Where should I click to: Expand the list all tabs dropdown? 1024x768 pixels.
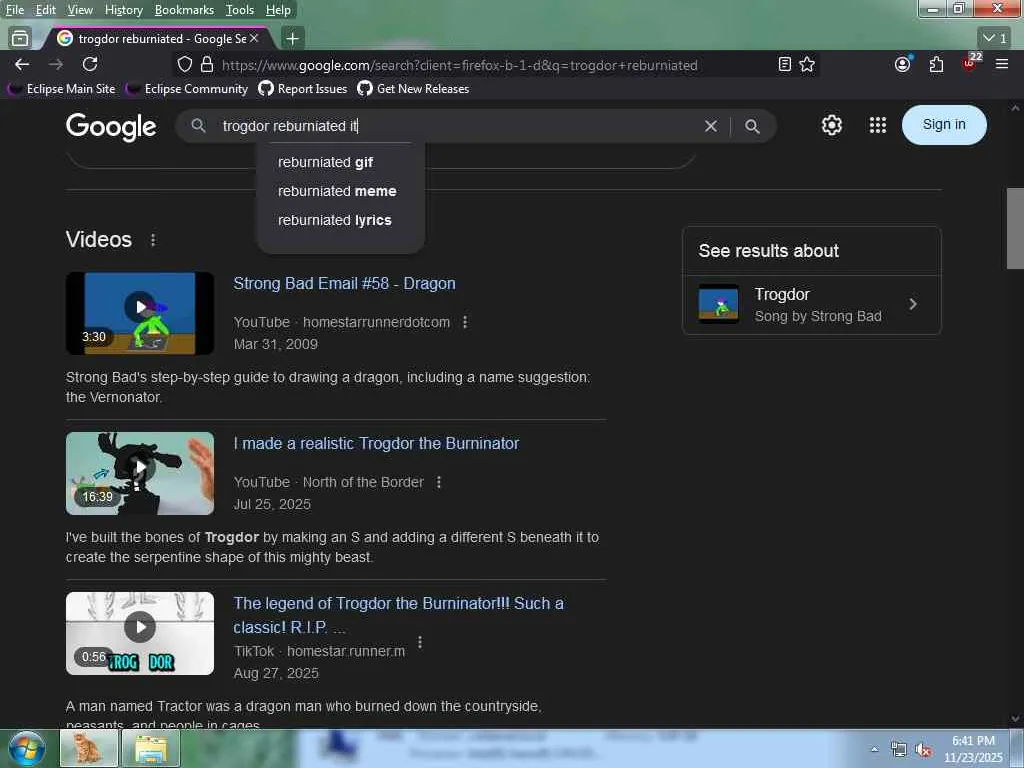(995, 38)
